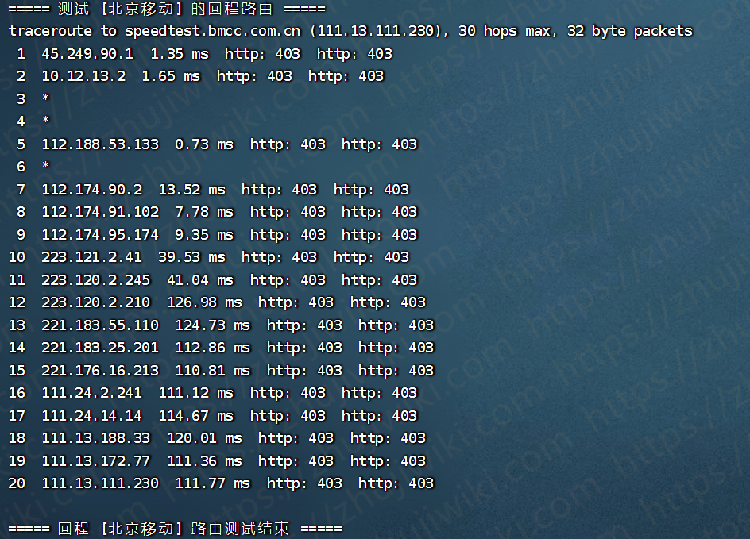Image resolution: width=750 pixels, height=539 pixels.
Task: Click the header line 测试 [北京移动] 的回程路由
Action: click(167, 9)
